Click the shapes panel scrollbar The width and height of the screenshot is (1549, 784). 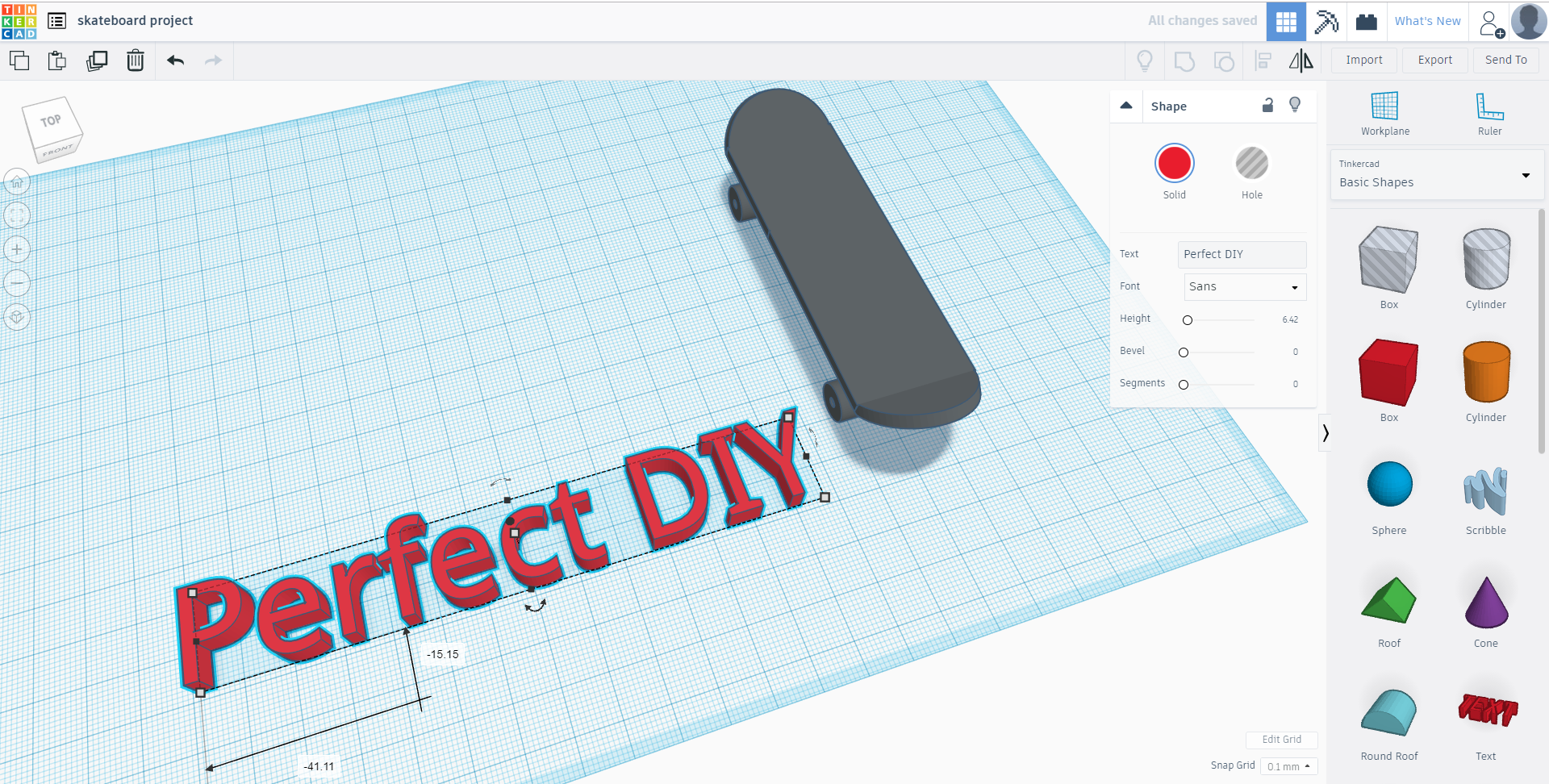(1542, 331)
